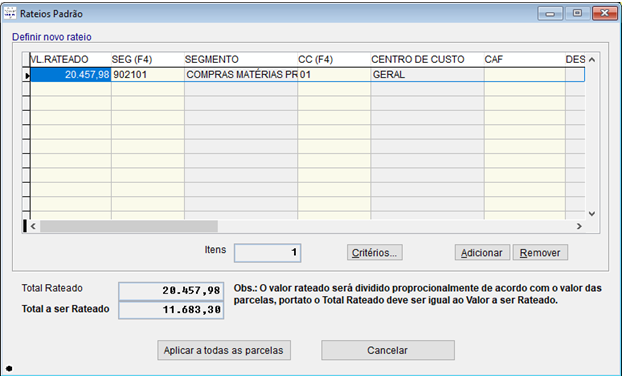Click the SEG (F4) cell 902101

pyautogui.click(x=148, y=75)
